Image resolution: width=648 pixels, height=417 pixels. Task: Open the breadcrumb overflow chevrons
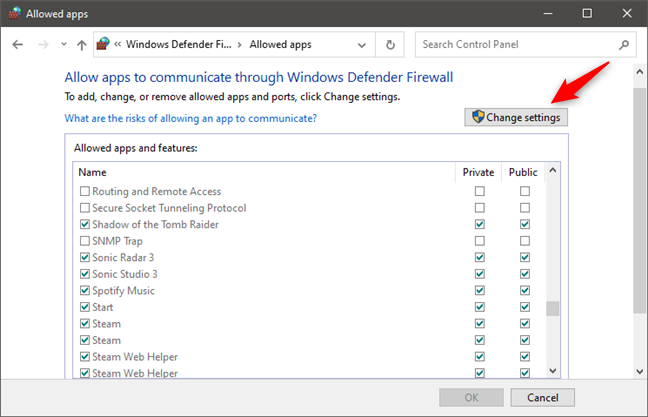pyautogui.click(x=118, y=44)
